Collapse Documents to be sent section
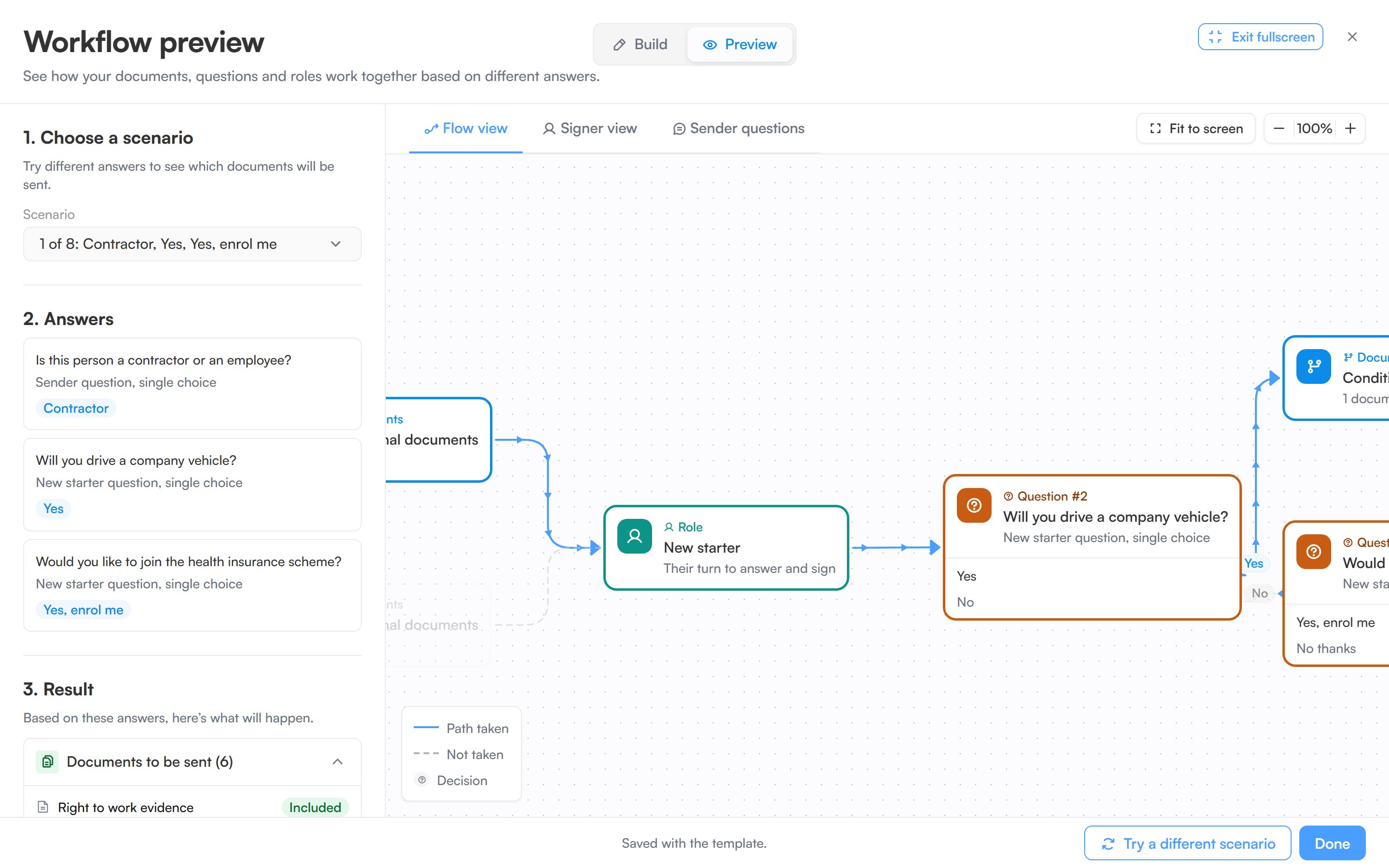Viewport: 1389px width, 868px height. click(x=338, y=762)
